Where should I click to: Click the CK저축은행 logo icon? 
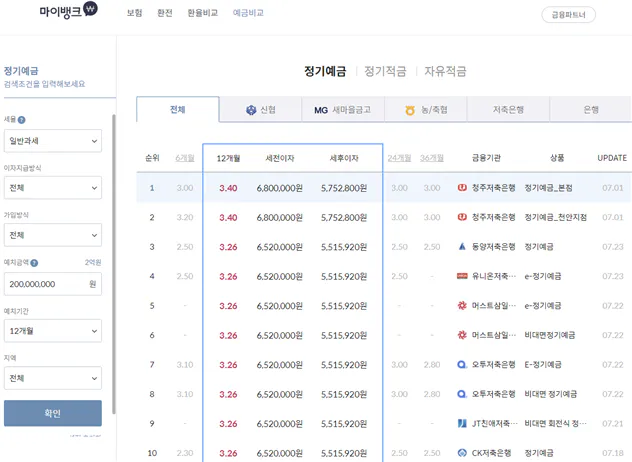pos(462,453)
